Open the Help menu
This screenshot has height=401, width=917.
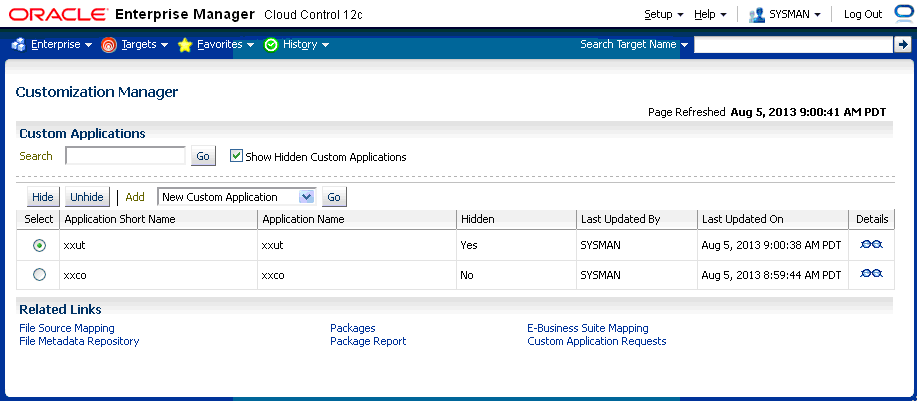click(710, 15)
